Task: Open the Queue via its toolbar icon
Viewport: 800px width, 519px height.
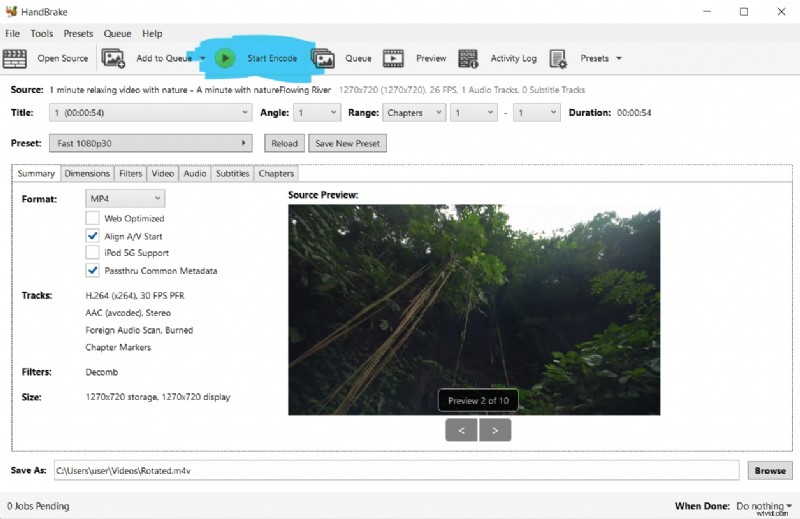Action: tap(323, 58)
